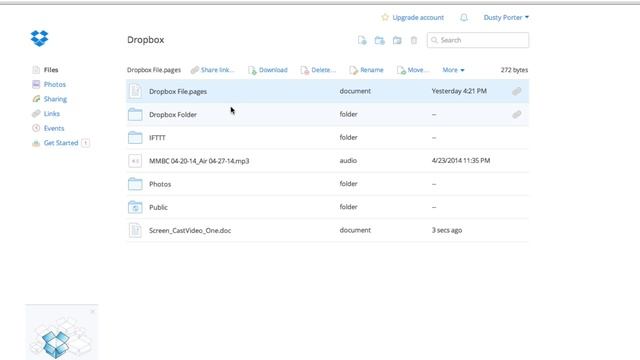The height and width of the screenshot is (360, 640).
Task: Click the Sharing sidebar icon
Action: tap(36, 99)
